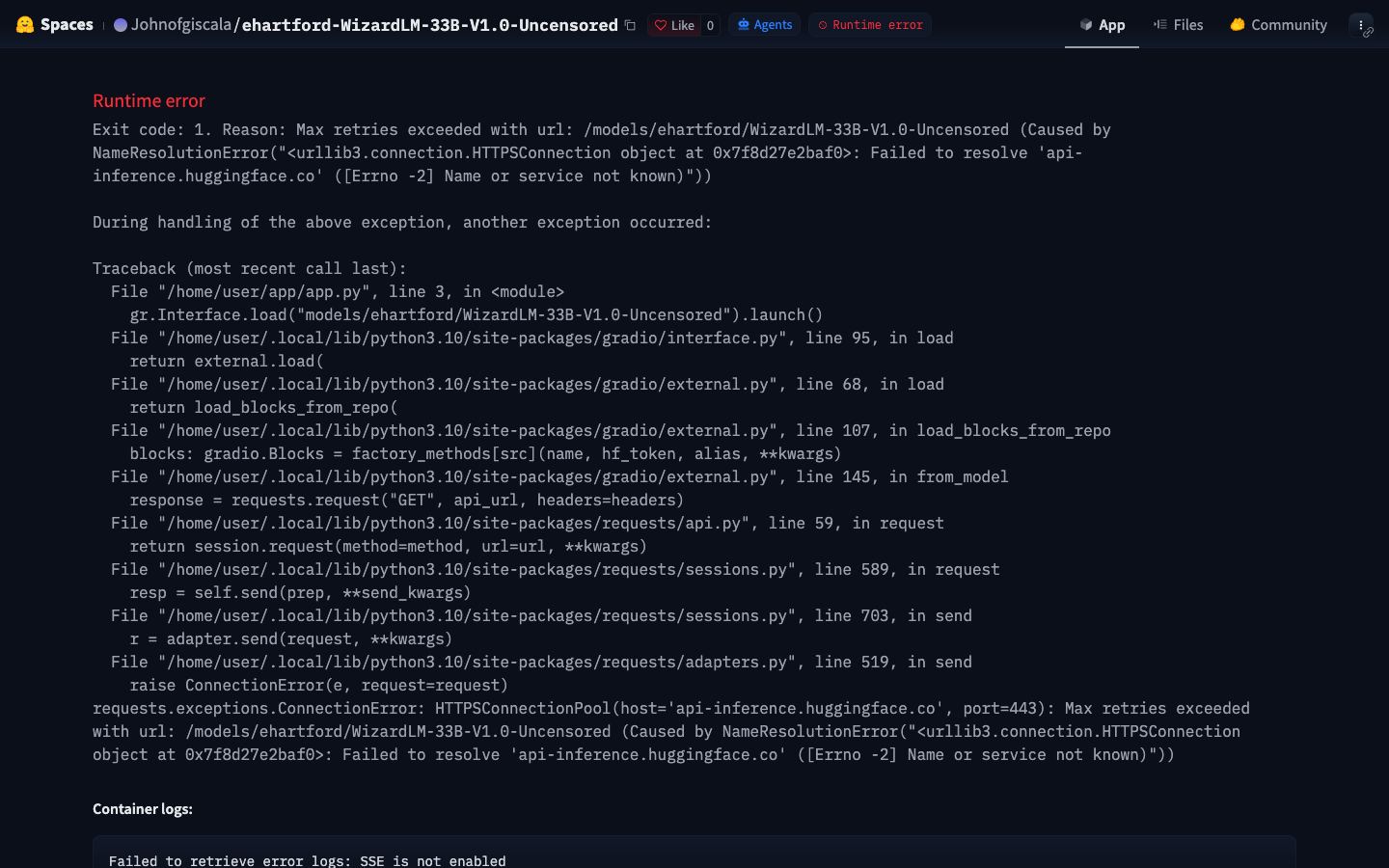The width and height of the screenshot is (1389, 868).
Task: Click the 'Failed to retrieve error logs' message
Action: point(307,860)
